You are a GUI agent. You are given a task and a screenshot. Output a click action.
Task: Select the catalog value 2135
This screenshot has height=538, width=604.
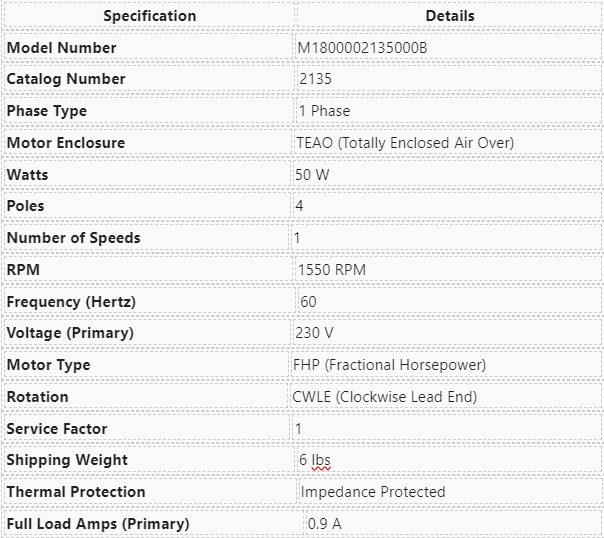pos(315,79)
